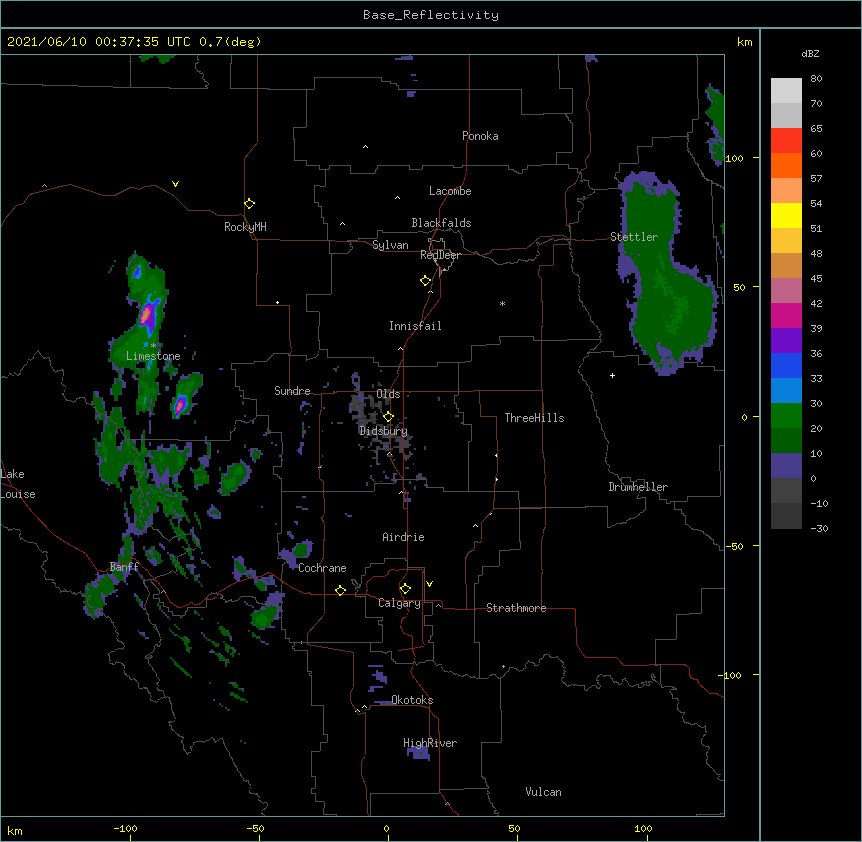This screenshot has height=842, width=862.
Task: Select the red 65–60 dBZ legend swatch
Action: coord(786,141)
